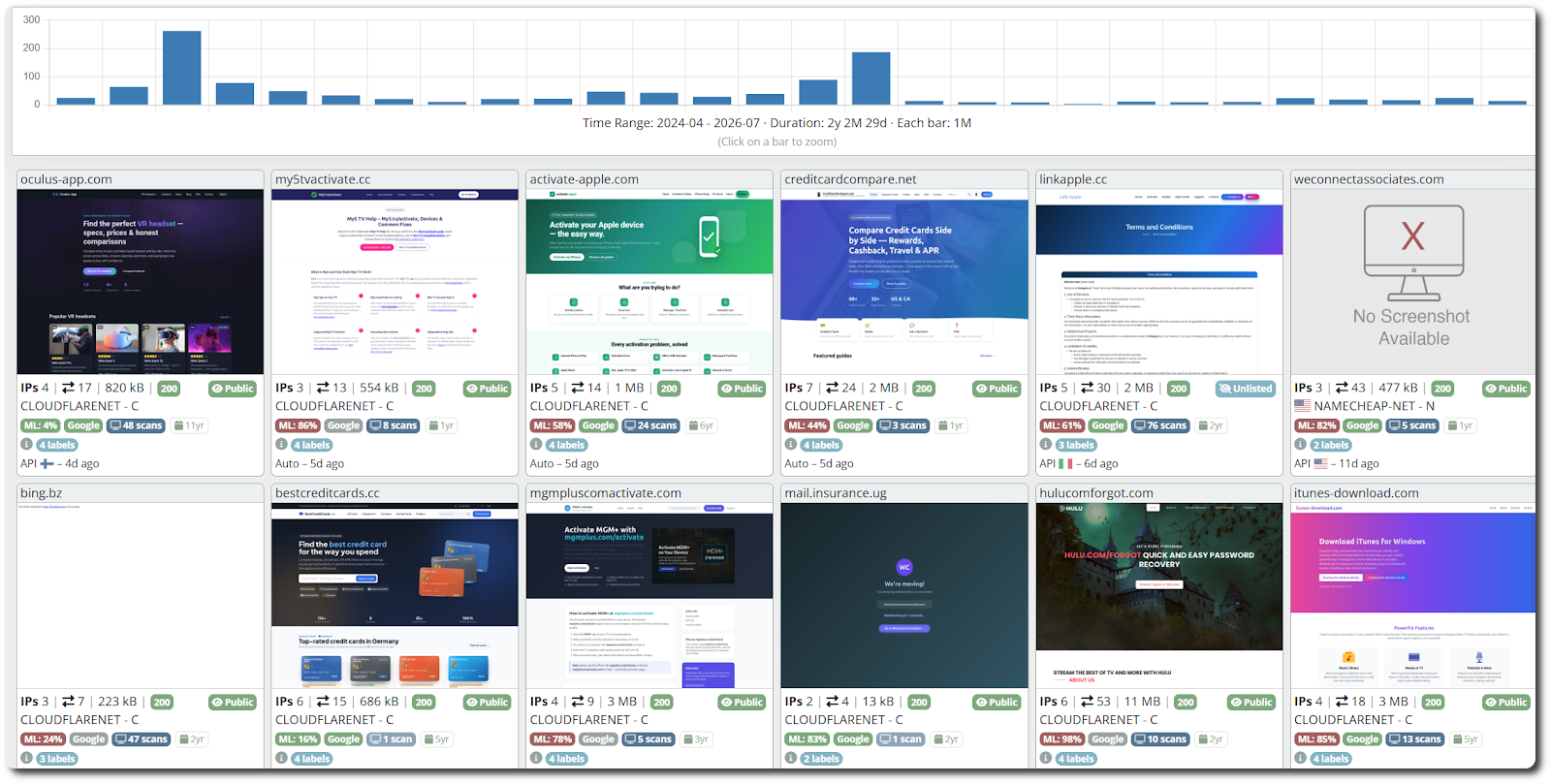This screenshot has width=1551, height=784.
Task: Click the Google badge on activate-apple.com card
Action: pos(598,425)
